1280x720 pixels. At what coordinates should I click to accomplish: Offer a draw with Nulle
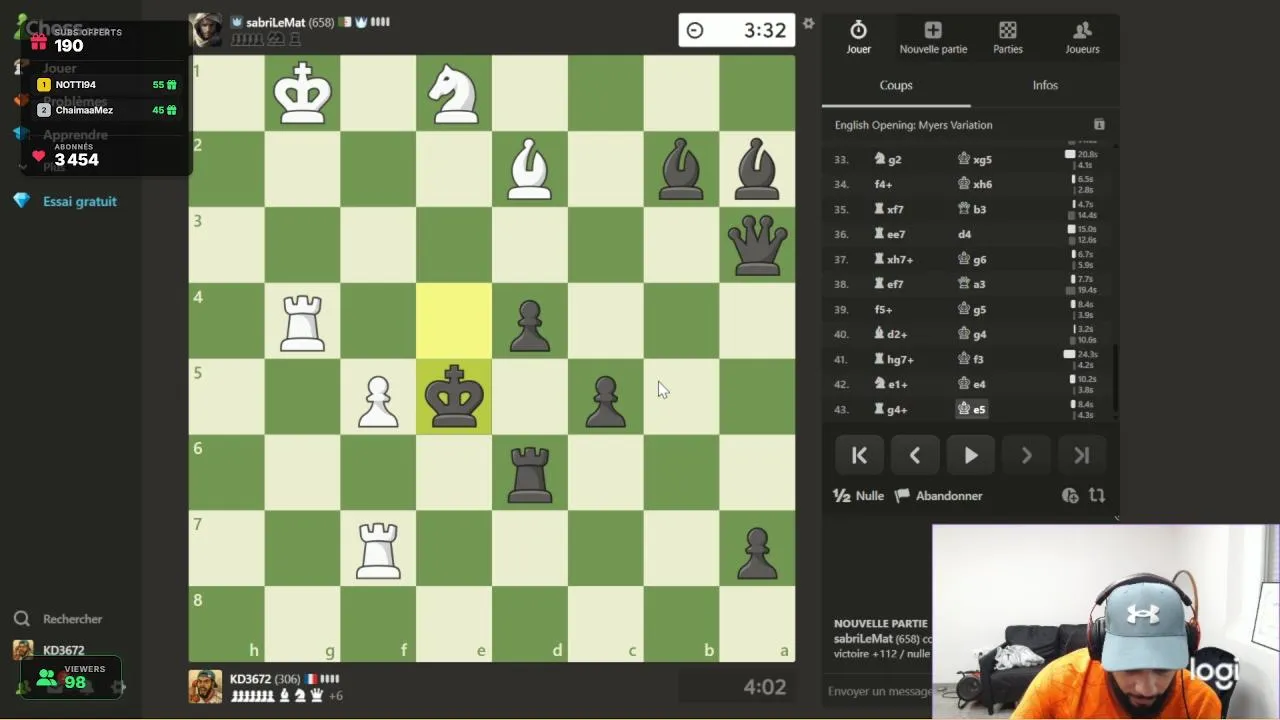click(859, 496)
